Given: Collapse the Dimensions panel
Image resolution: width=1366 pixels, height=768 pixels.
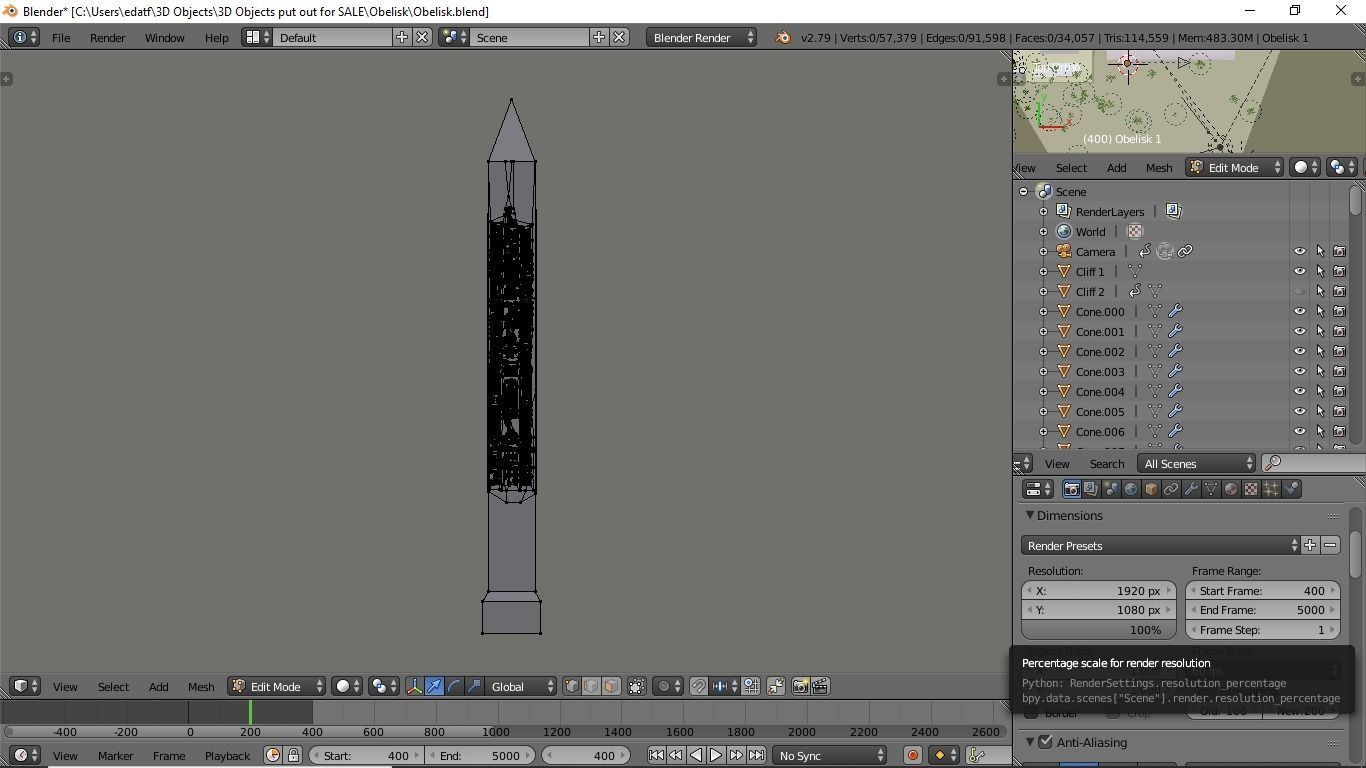Looking at the screenshot, I should (x=1029, y=515).
